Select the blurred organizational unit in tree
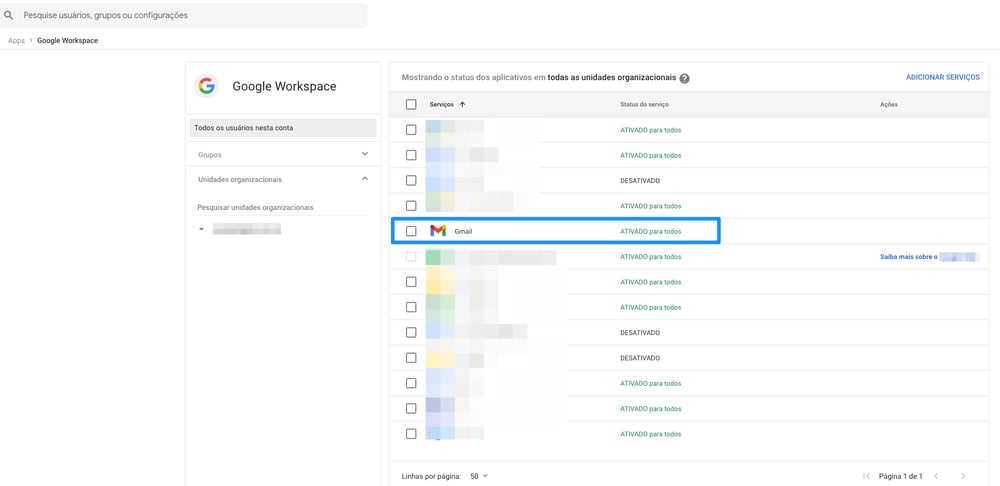 [247, 229]
